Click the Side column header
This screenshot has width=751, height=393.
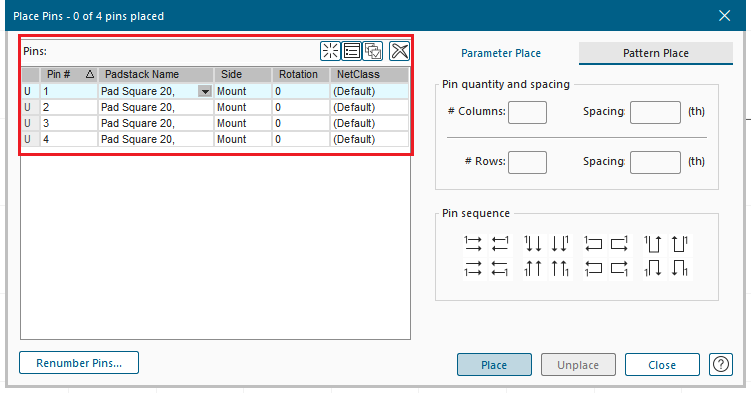click(x=243, y=74)
